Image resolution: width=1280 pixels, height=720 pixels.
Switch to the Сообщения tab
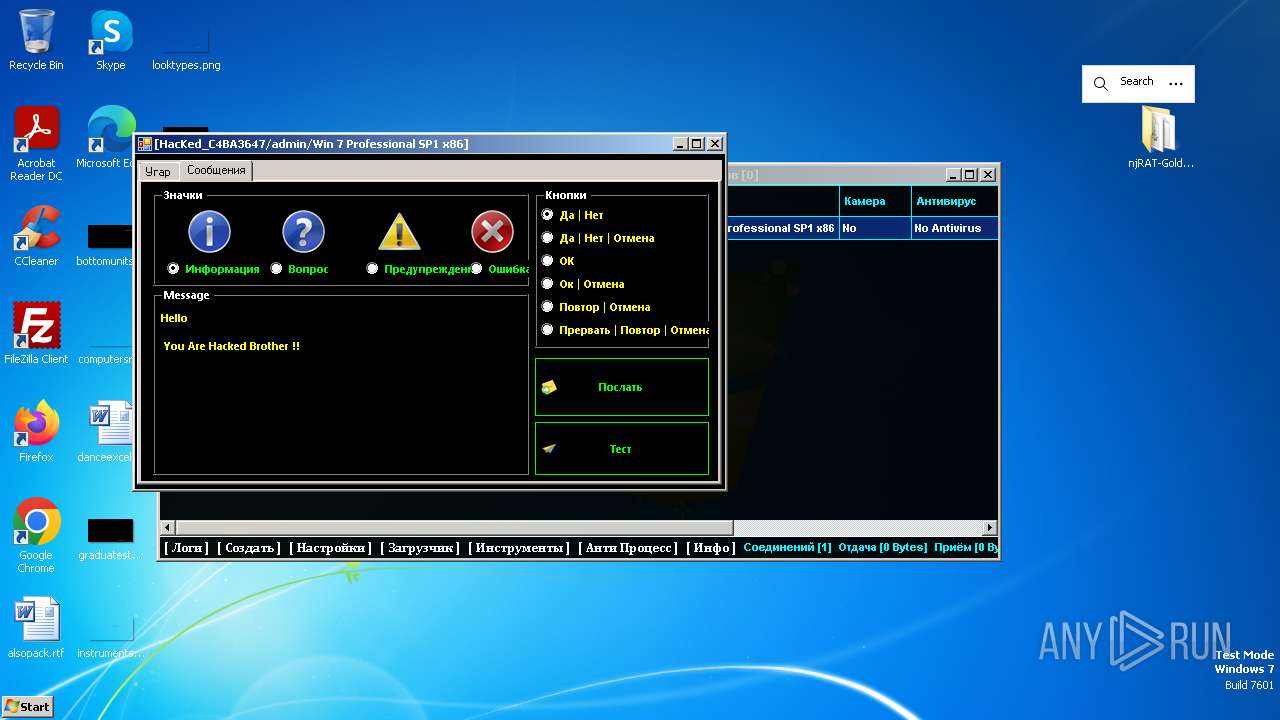coord(216,171)
